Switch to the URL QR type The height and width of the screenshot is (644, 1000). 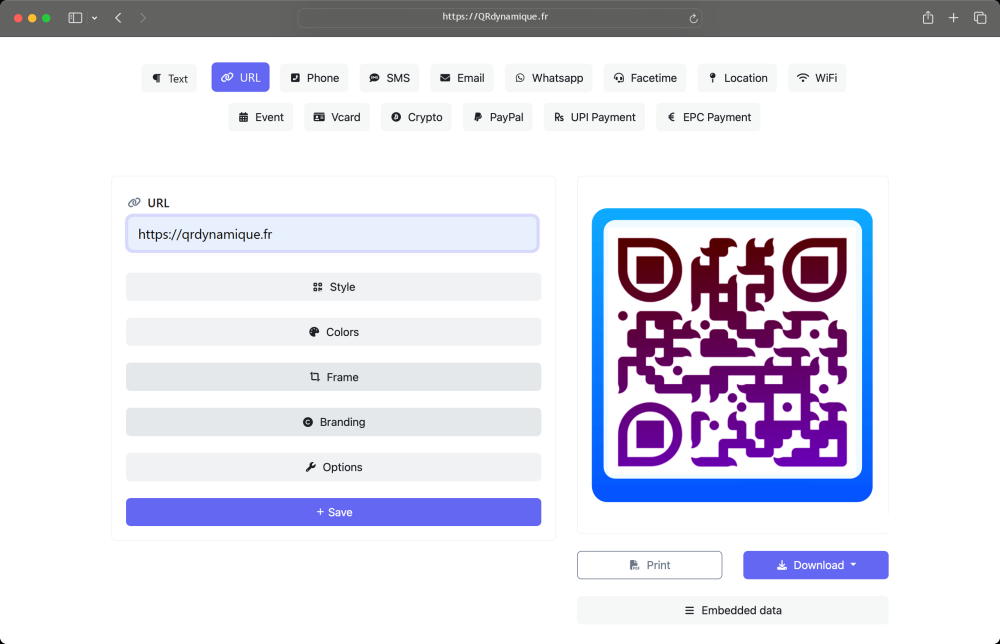tap(240, 77)
